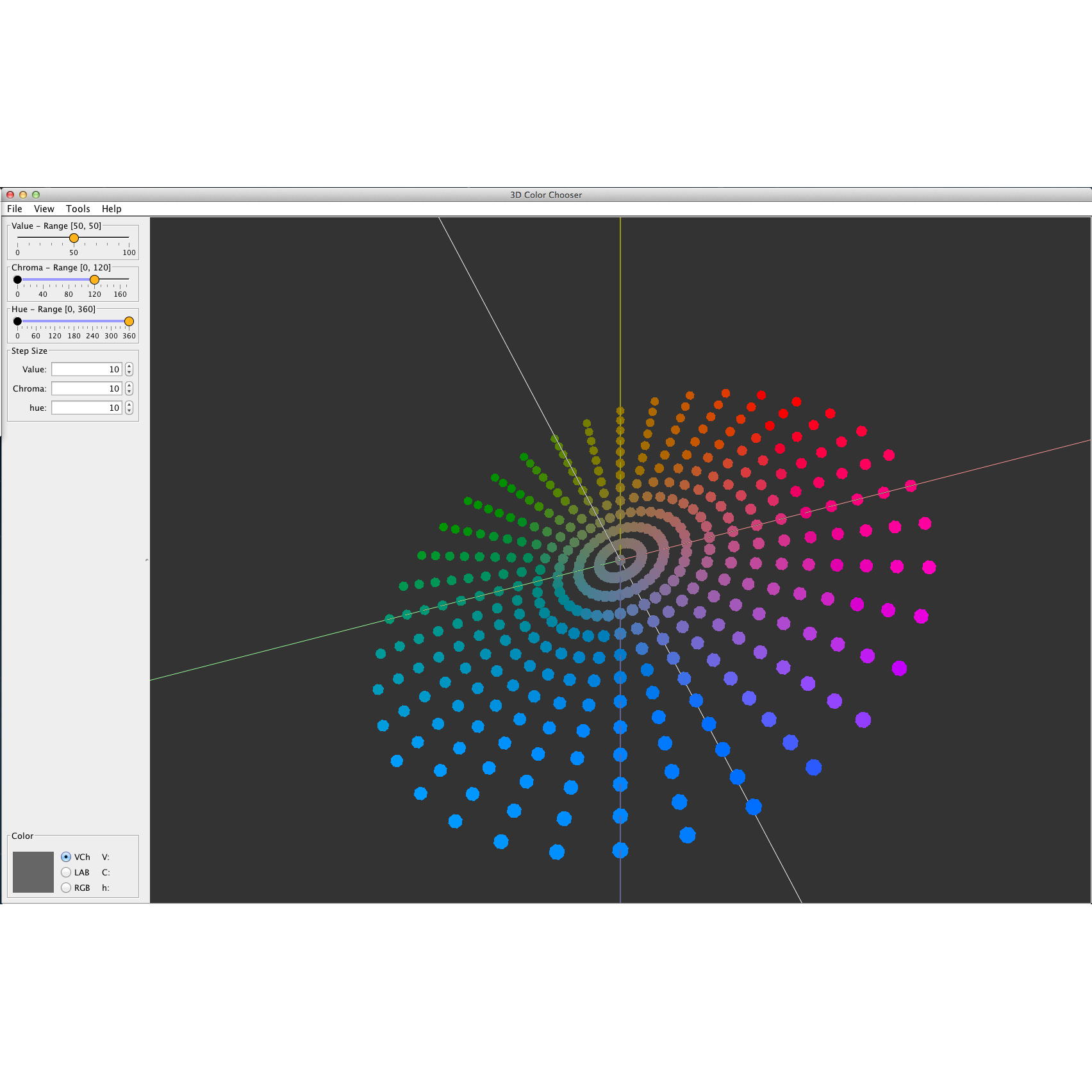This screenshot has width=1092, height=1092.
Task: Click the 'C:' readout label
Action: (106, 872)
